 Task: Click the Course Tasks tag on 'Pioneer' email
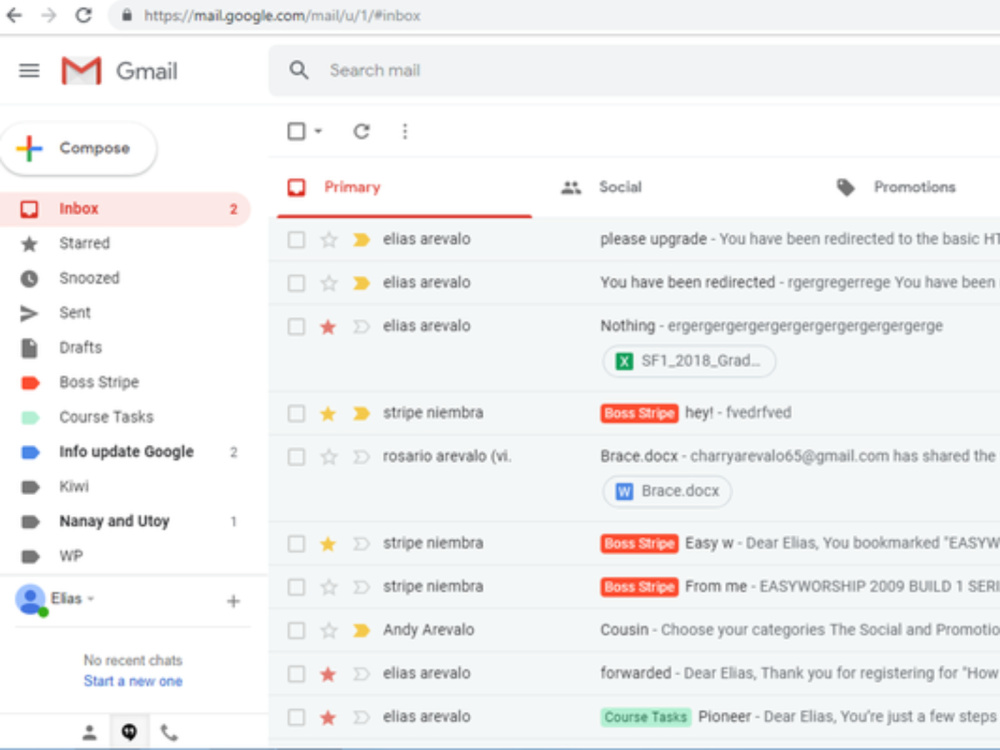pos(645,717)
